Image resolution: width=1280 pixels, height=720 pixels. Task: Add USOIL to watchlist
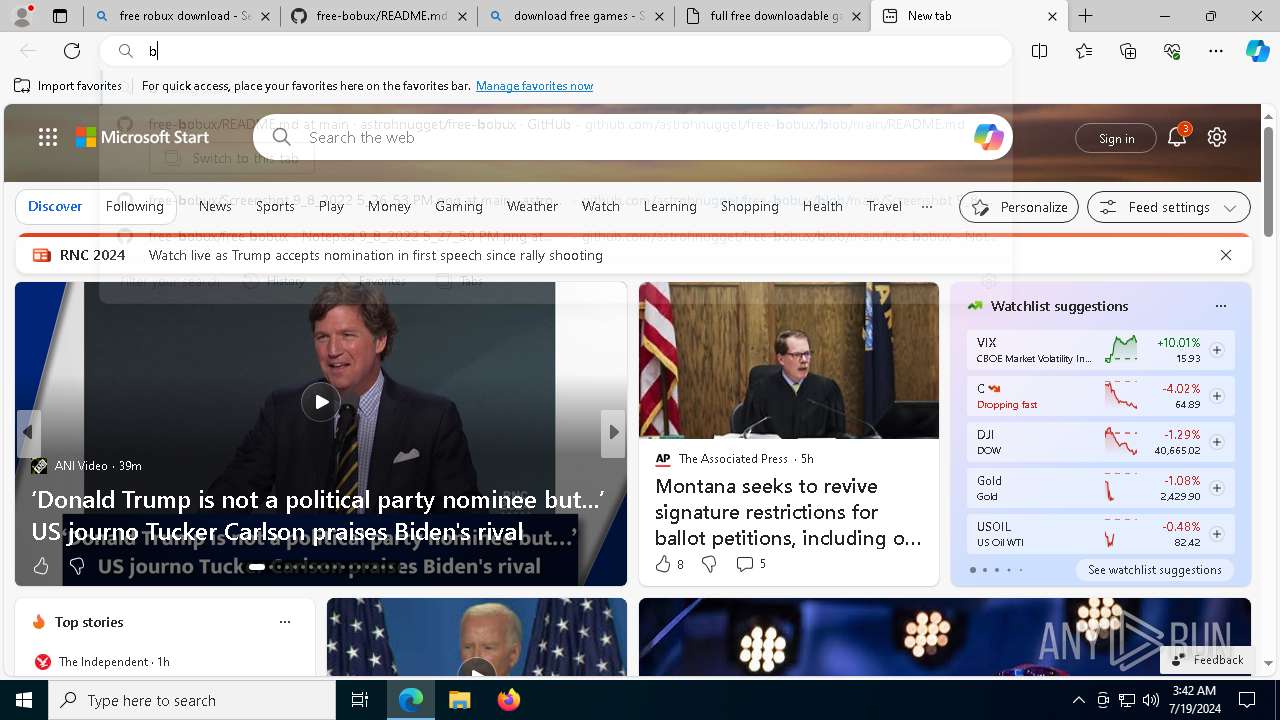(x=1216, y=534)
